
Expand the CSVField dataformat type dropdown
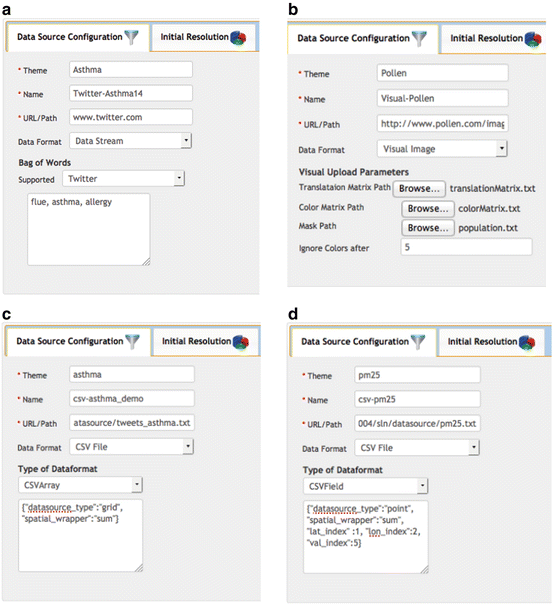pos(365,486)
